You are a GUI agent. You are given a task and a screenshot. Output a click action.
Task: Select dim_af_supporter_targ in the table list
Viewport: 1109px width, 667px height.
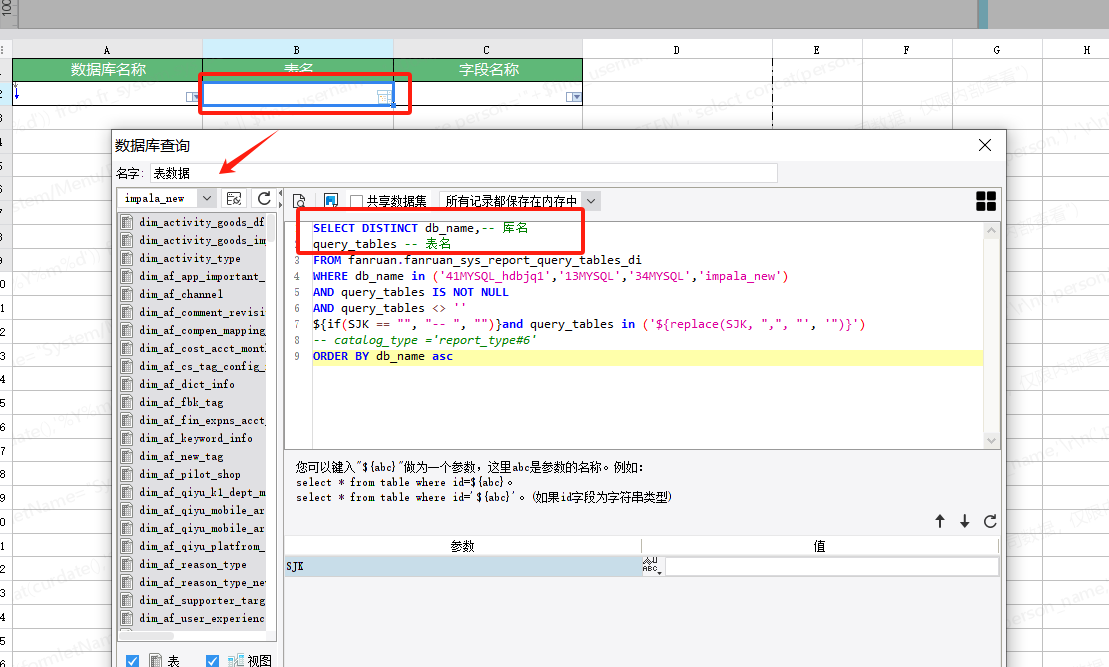click(x=202, y=601)
